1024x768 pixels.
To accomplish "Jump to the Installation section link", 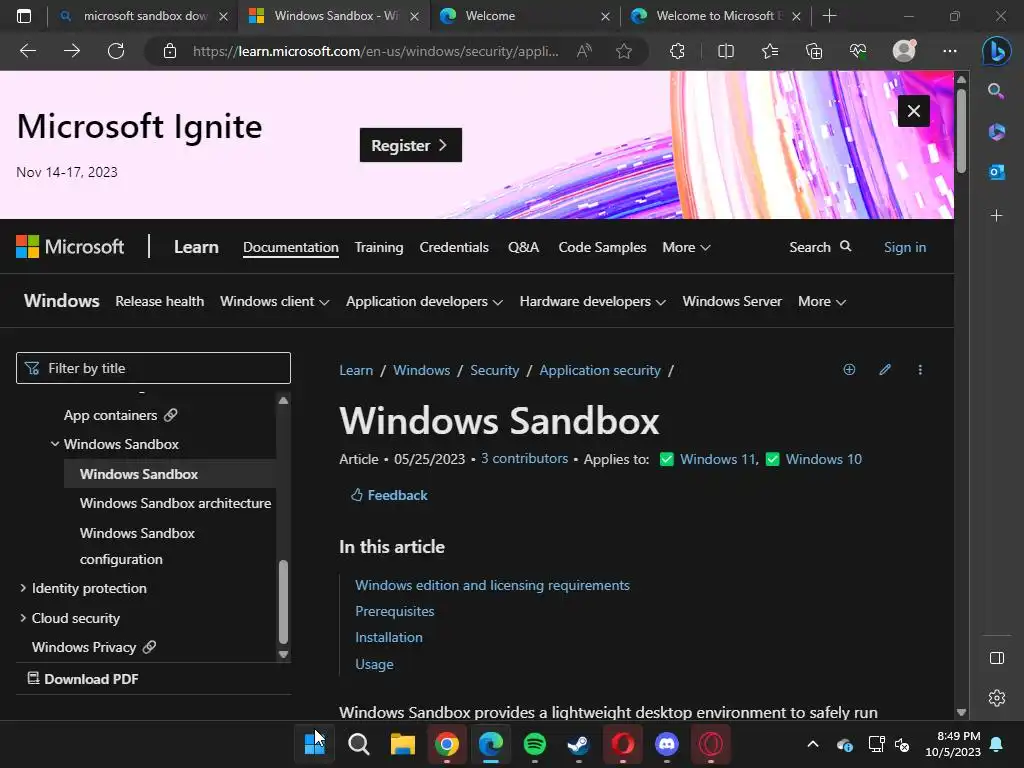I will click(389, 637).
